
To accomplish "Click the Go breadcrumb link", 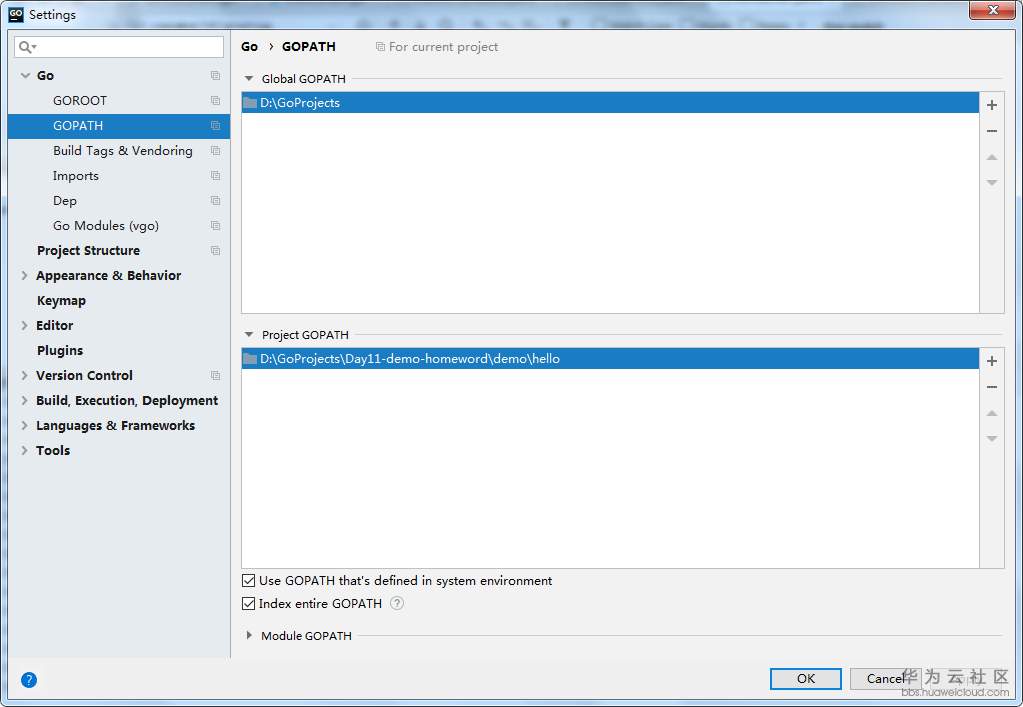I will click(249, 46).
